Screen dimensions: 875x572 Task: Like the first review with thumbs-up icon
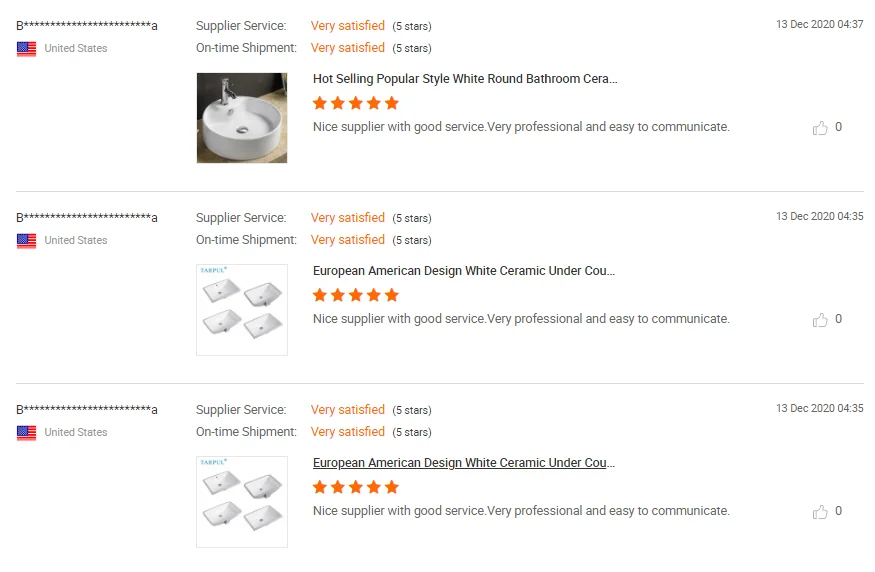click(x=820, y=128)
